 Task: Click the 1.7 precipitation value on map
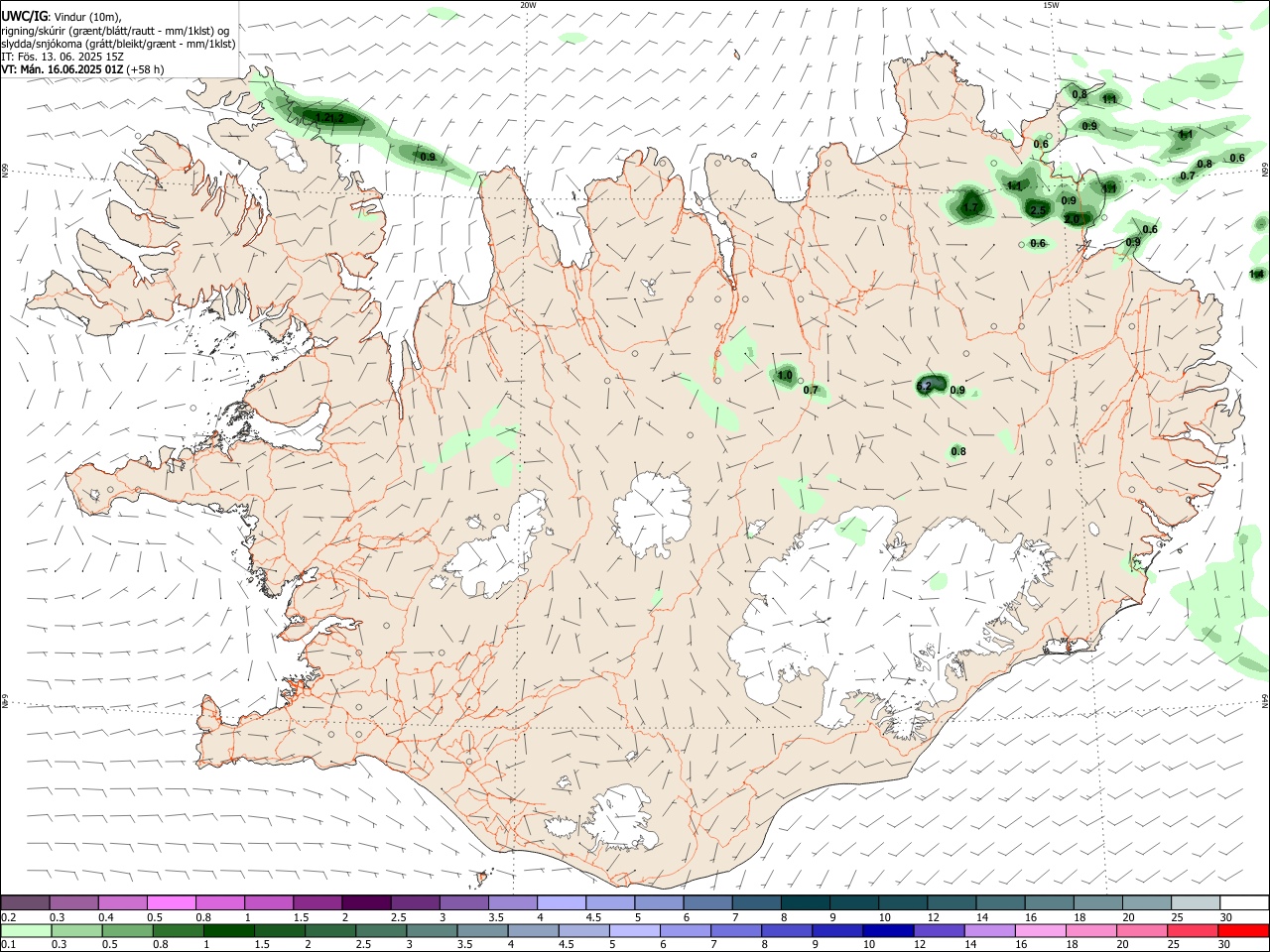click(x=971, y=207)
